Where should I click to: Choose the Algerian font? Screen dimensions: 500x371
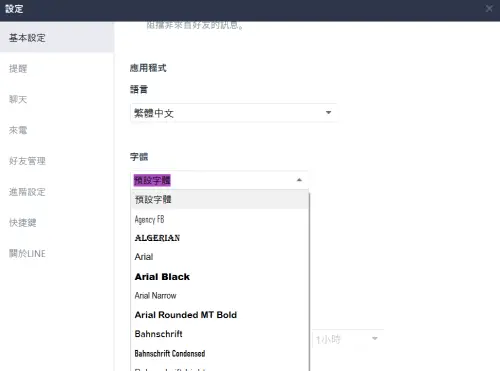coord(220,238)
